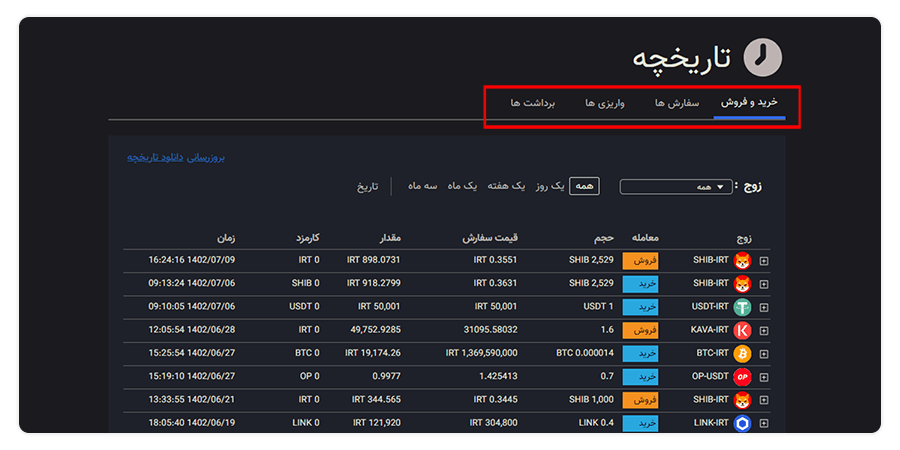Image resolution: width=900 pixels, height=450 pixels.
Task: Click the orange فروش badge in KAVA-IRT row
Action: click(x=640, y=330)
